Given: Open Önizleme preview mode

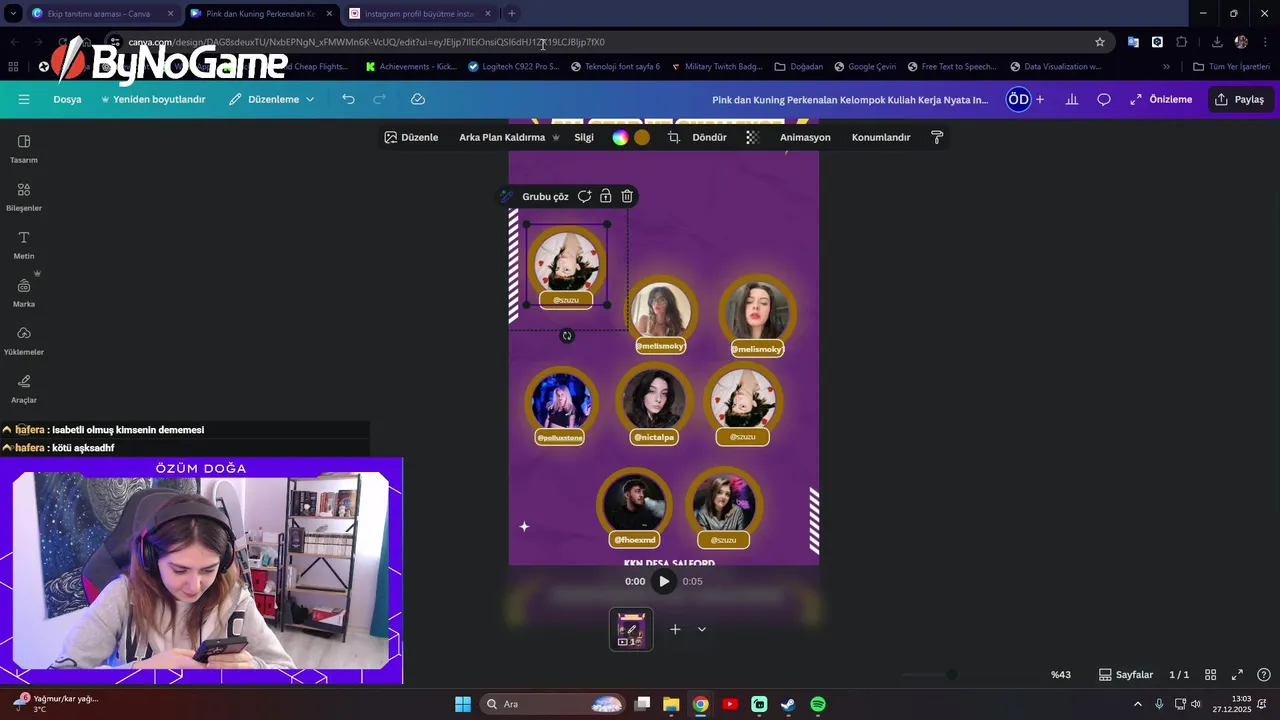Looking at the screenshot, I should point(1161,99).
